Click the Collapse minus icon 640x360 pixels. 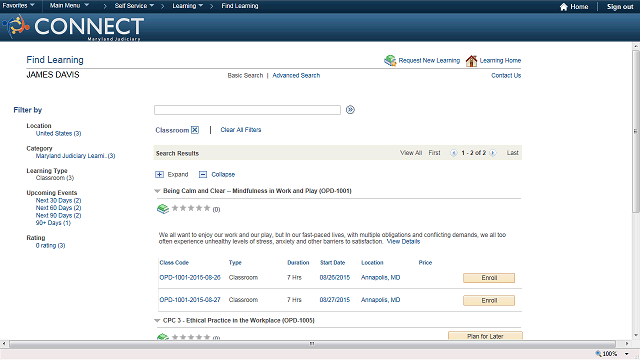tap(203, 175)
